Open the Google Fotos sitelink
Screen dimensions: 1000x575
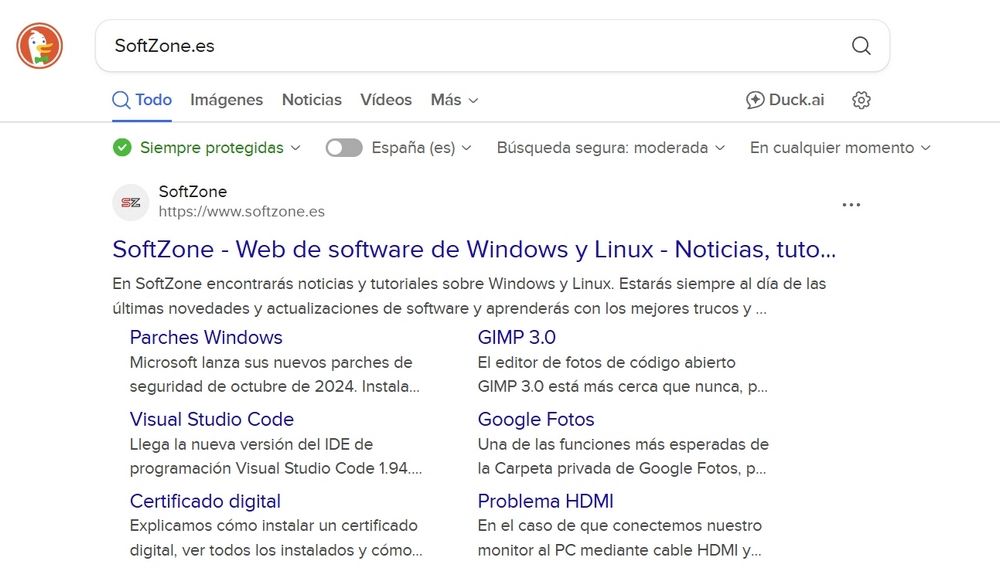[x=536, y=419]
